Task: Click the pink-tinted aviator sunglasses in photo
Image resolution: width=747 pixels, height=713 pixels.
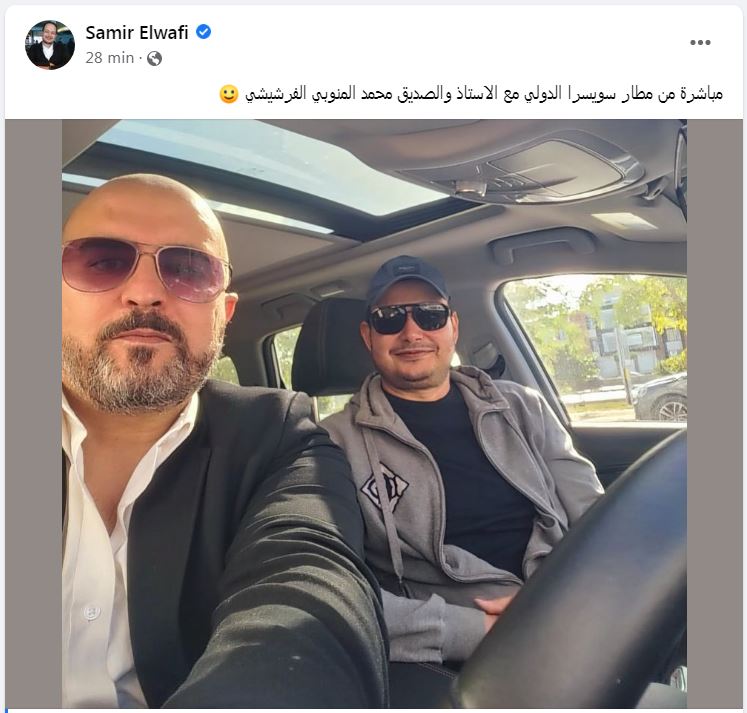Action: tap(145, 268)
